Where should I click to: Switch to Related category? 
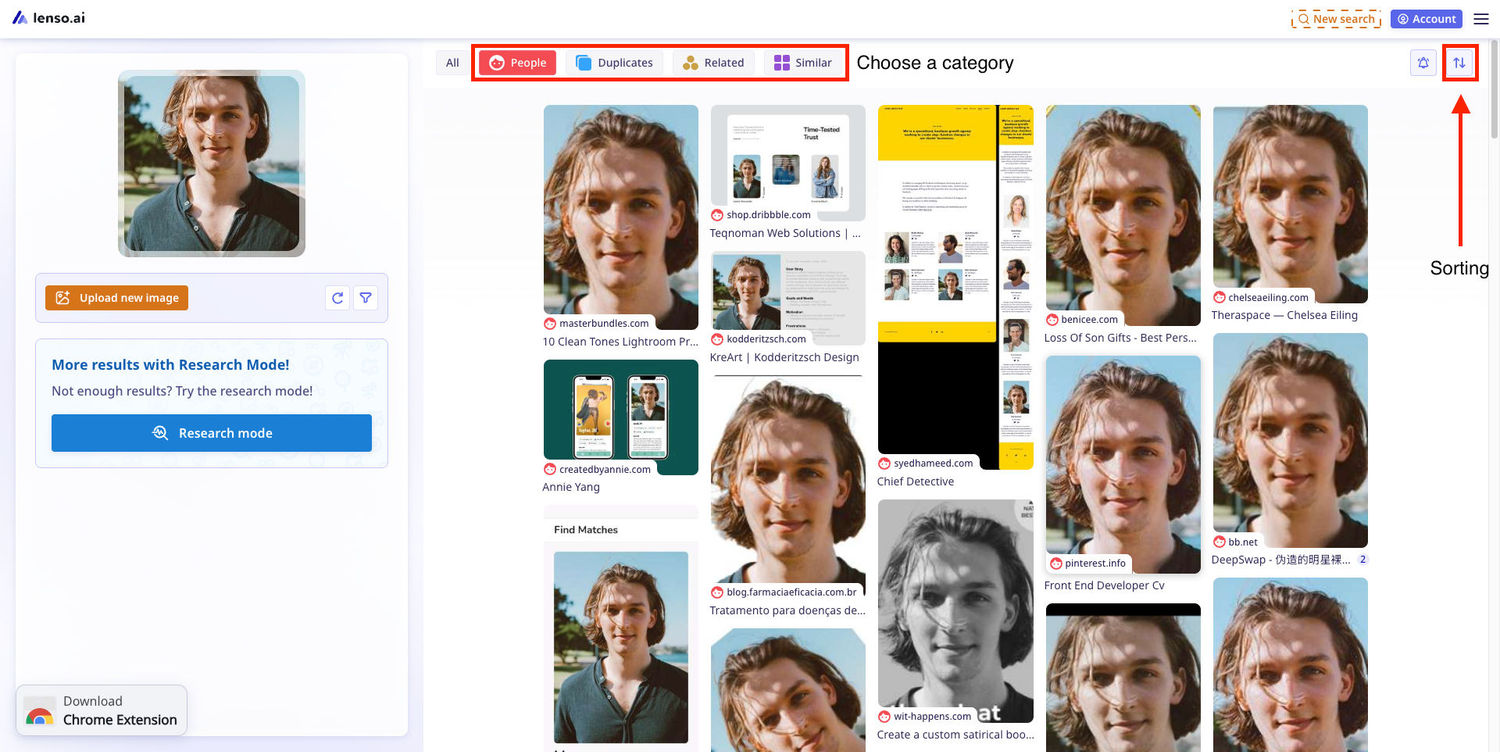(x=713, y=63)
